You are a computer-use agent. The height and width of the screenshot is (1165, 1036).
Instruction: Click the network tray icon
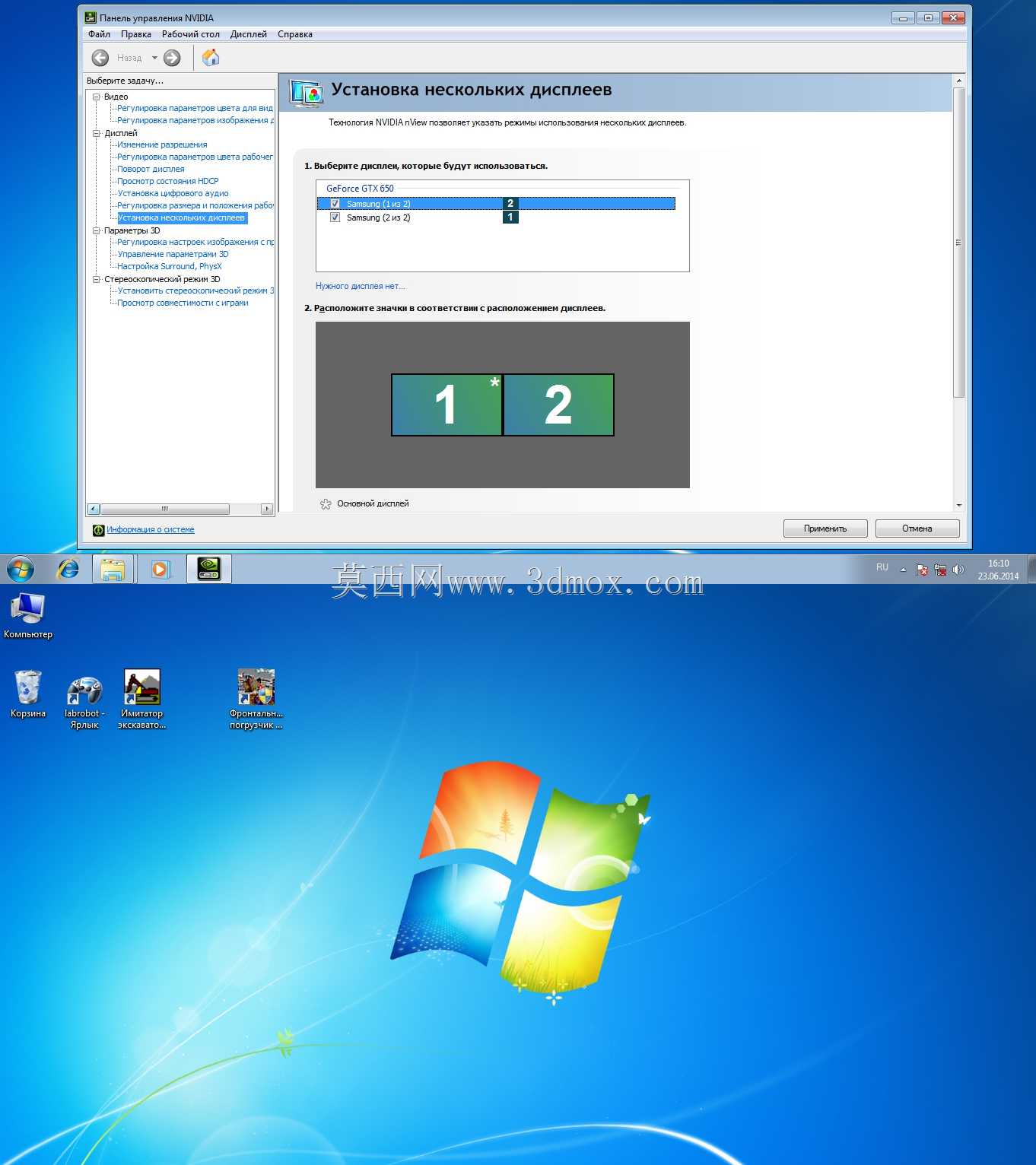pos(940,570)
